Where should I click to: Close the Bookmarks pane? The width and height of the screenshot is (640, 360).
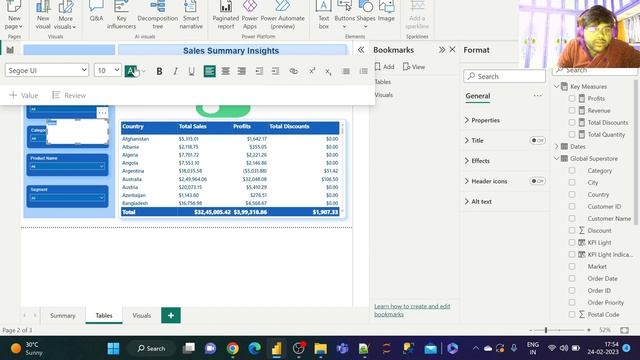pos(452,49)
